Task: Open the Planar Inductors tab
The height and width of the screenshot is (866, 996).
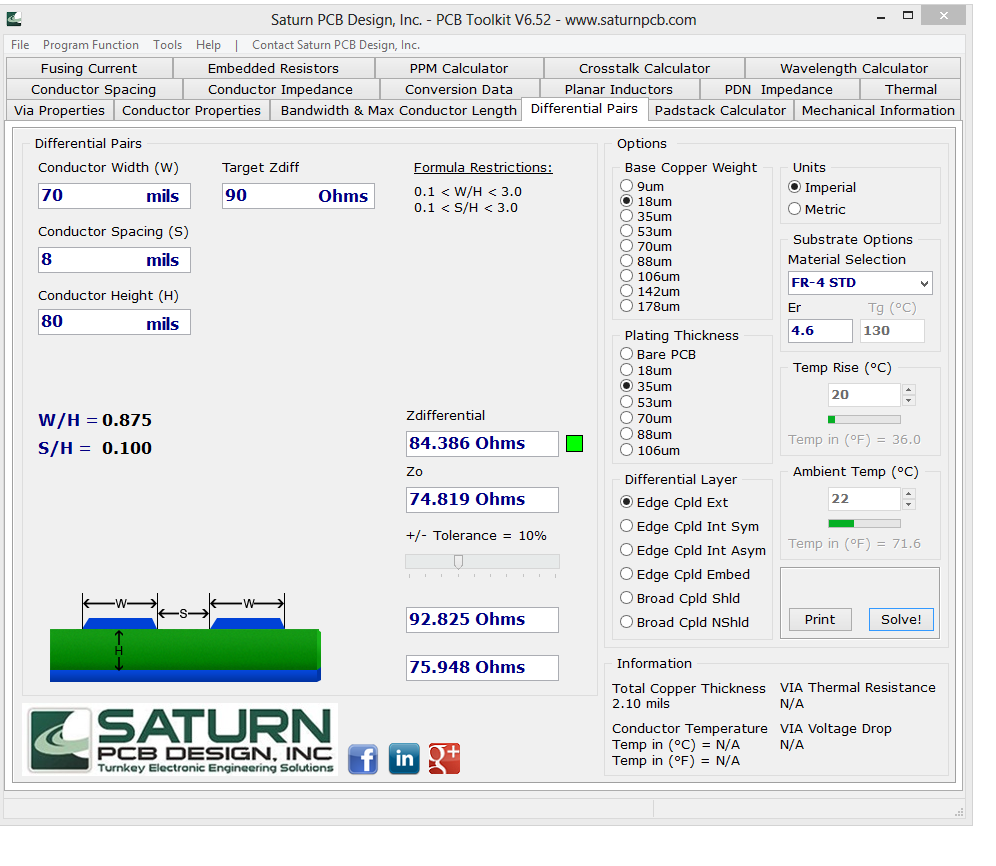Action: 619,90
